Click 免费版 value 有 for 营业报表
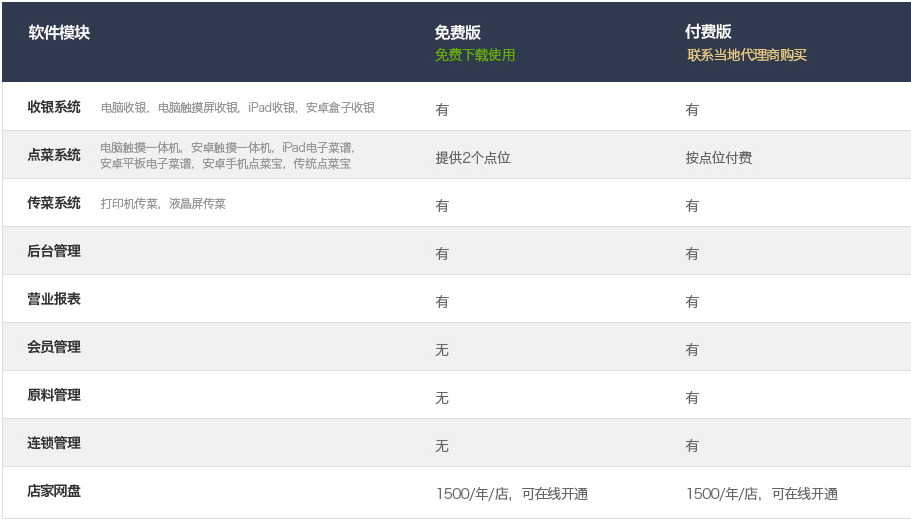 [442, 302]
